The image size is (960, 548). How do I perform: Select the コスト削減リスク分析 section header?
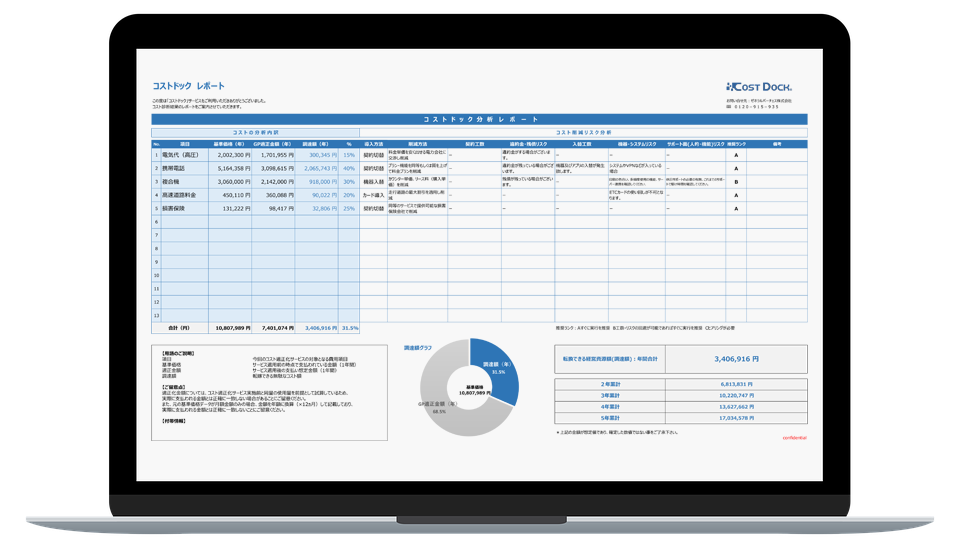[x=583, y=132]
